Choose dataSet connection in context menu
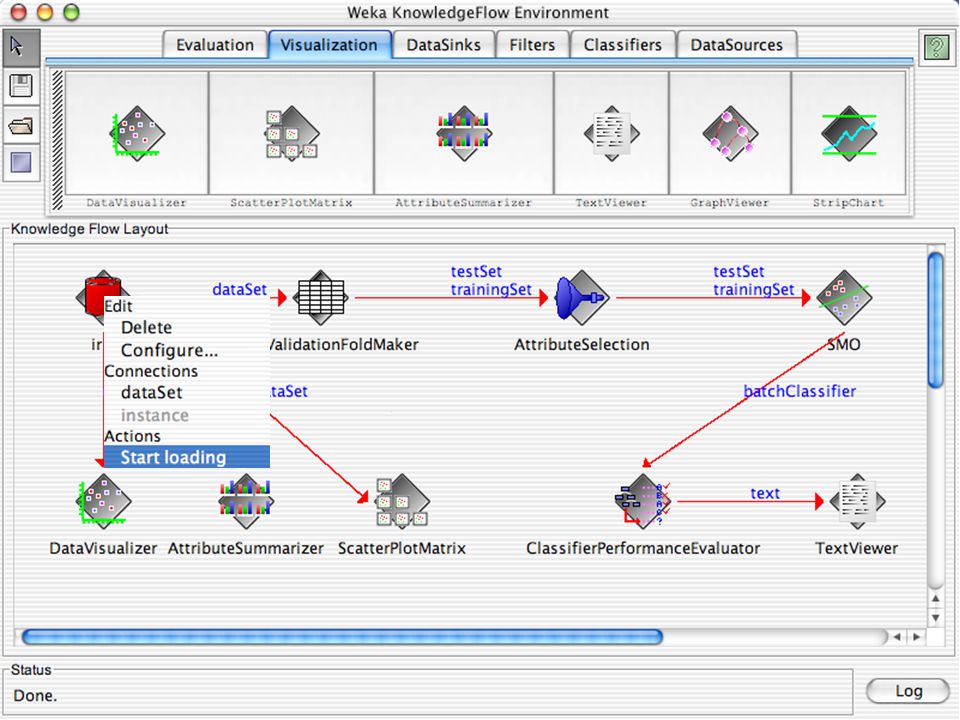This screenshot has height=720, width=960. click(x=187, y=392)
